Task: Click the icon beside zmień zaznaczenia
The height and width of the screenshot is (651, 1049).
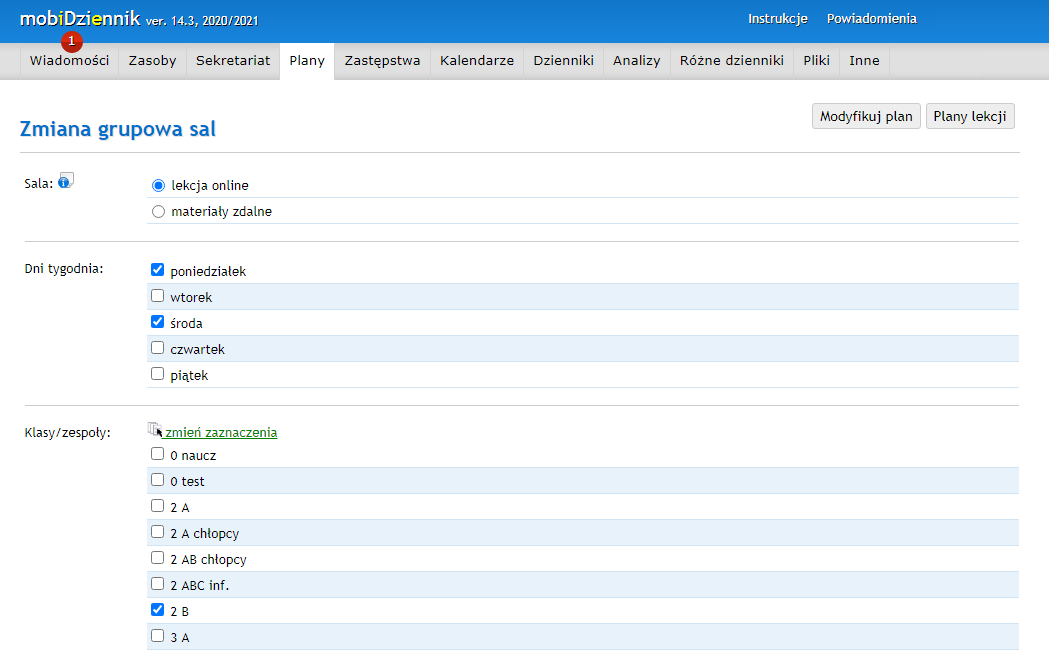Action: pyautogui.click(x=154, y=430)
